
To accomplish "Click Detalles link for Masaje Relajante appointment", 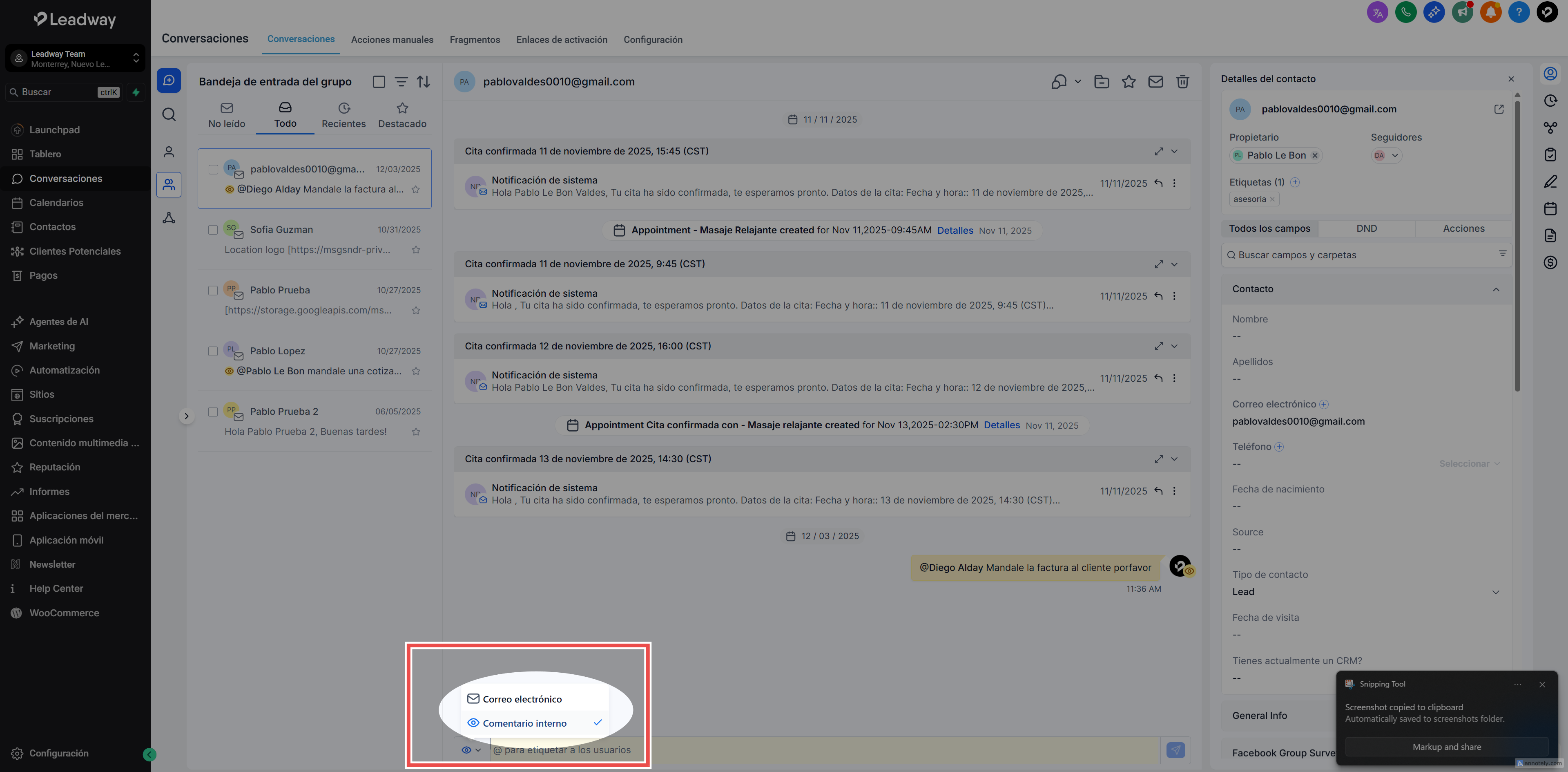I will pos(955,230).
